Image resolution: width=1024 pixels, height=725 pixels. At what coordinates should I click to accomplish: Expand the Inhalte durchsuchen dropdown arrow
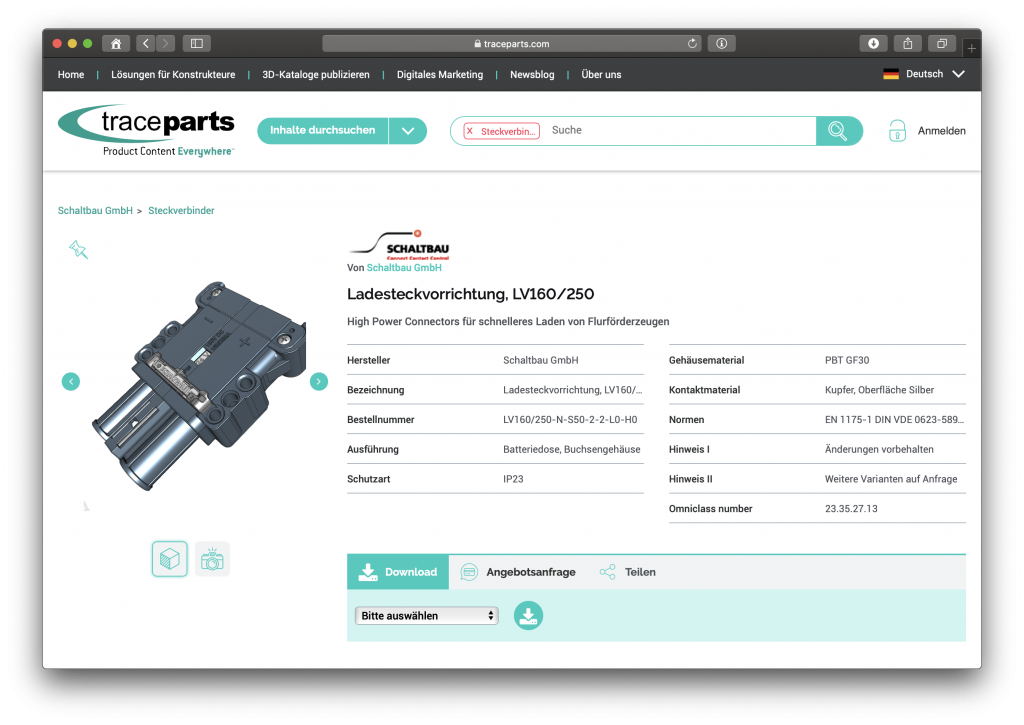tap(408, 131)
